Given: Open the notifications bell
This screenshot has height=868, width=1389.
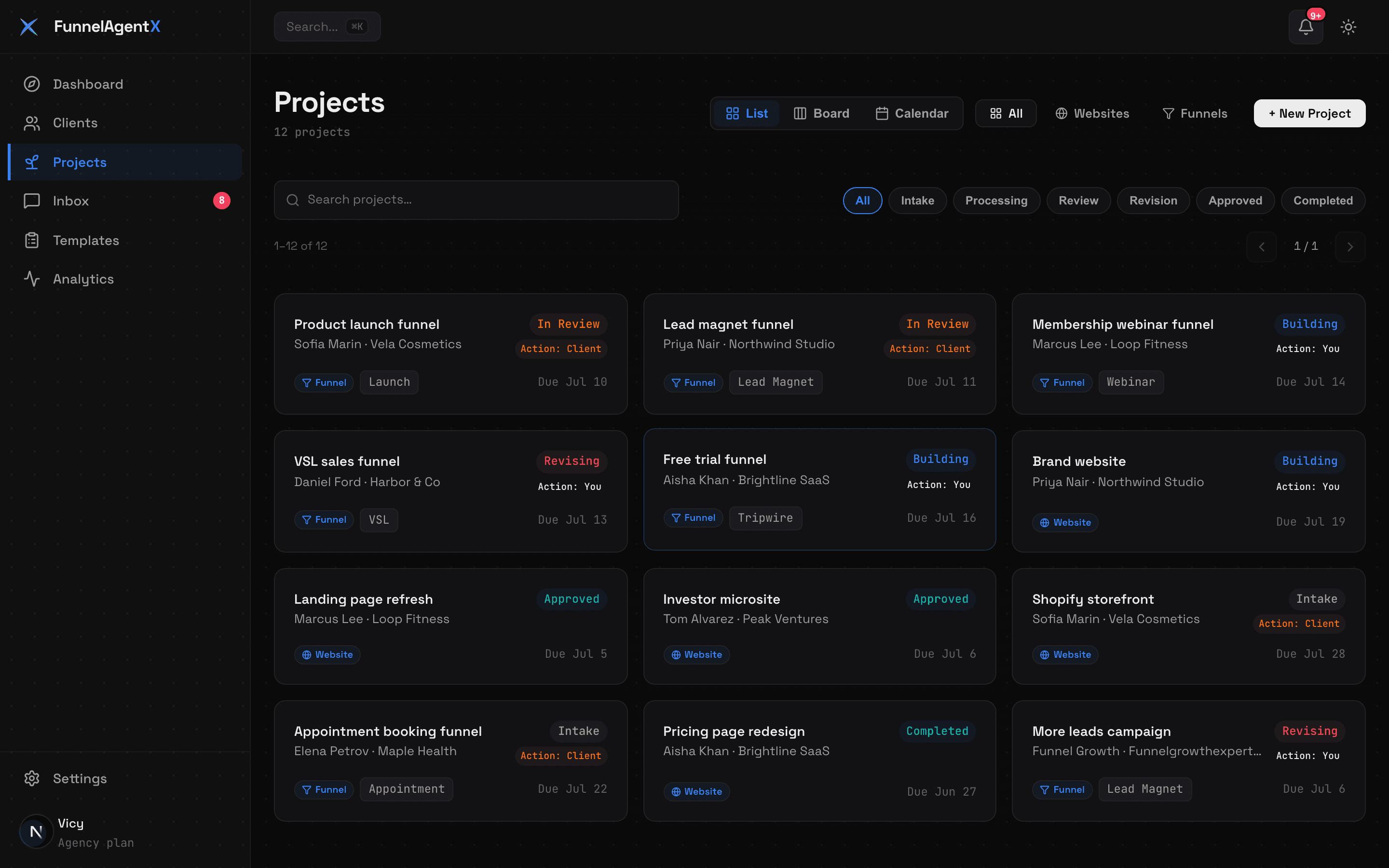Looking at the screenshot, I should coord(1306,27).
